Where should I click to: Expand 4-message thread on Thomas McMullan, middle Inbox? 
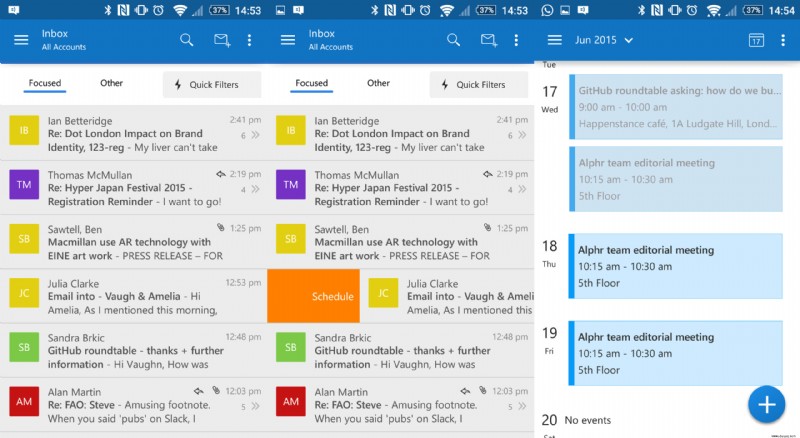(517, 189)
